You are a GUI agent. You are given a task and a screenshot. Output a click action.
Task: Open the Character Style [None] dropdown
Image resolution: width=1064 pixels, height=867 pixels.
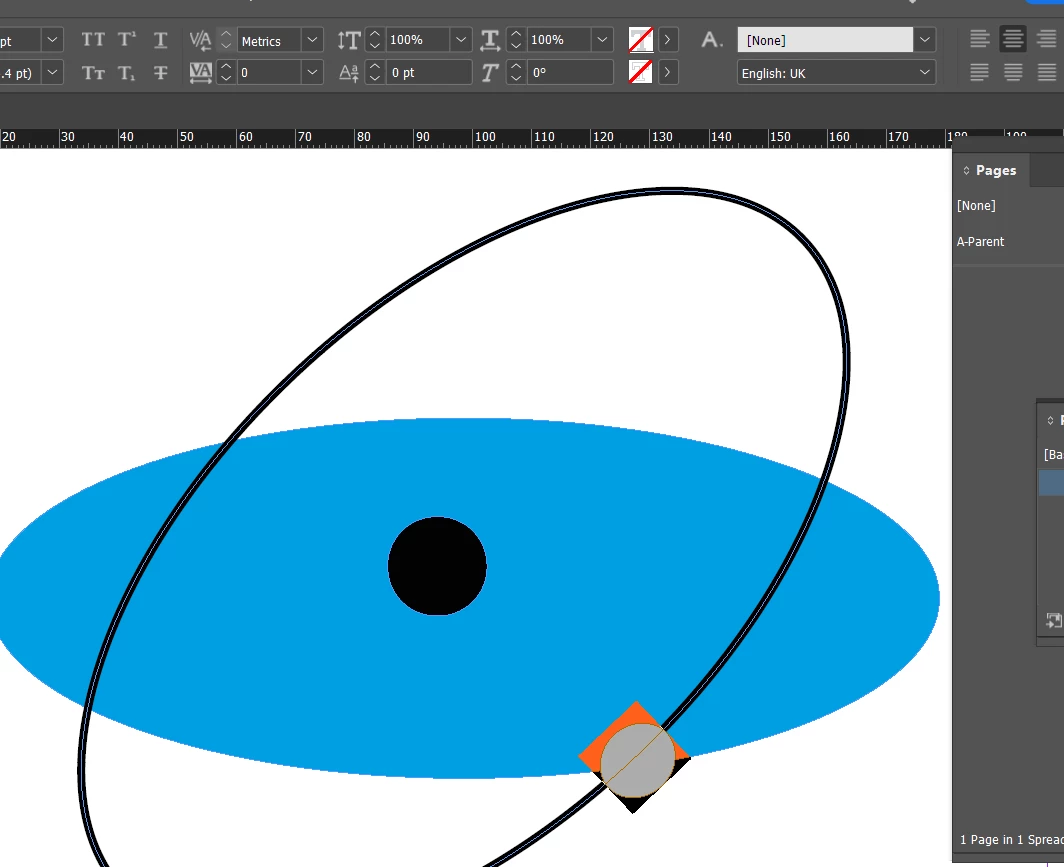pos(924,40)
